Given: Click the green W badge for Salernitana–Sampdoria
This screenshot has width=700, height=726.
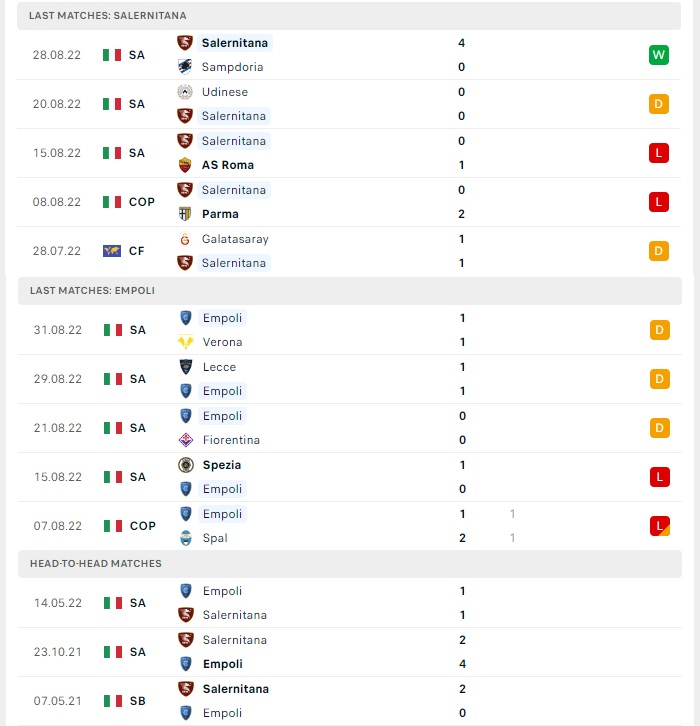Looking at the screenshot, I should [658, 55].
